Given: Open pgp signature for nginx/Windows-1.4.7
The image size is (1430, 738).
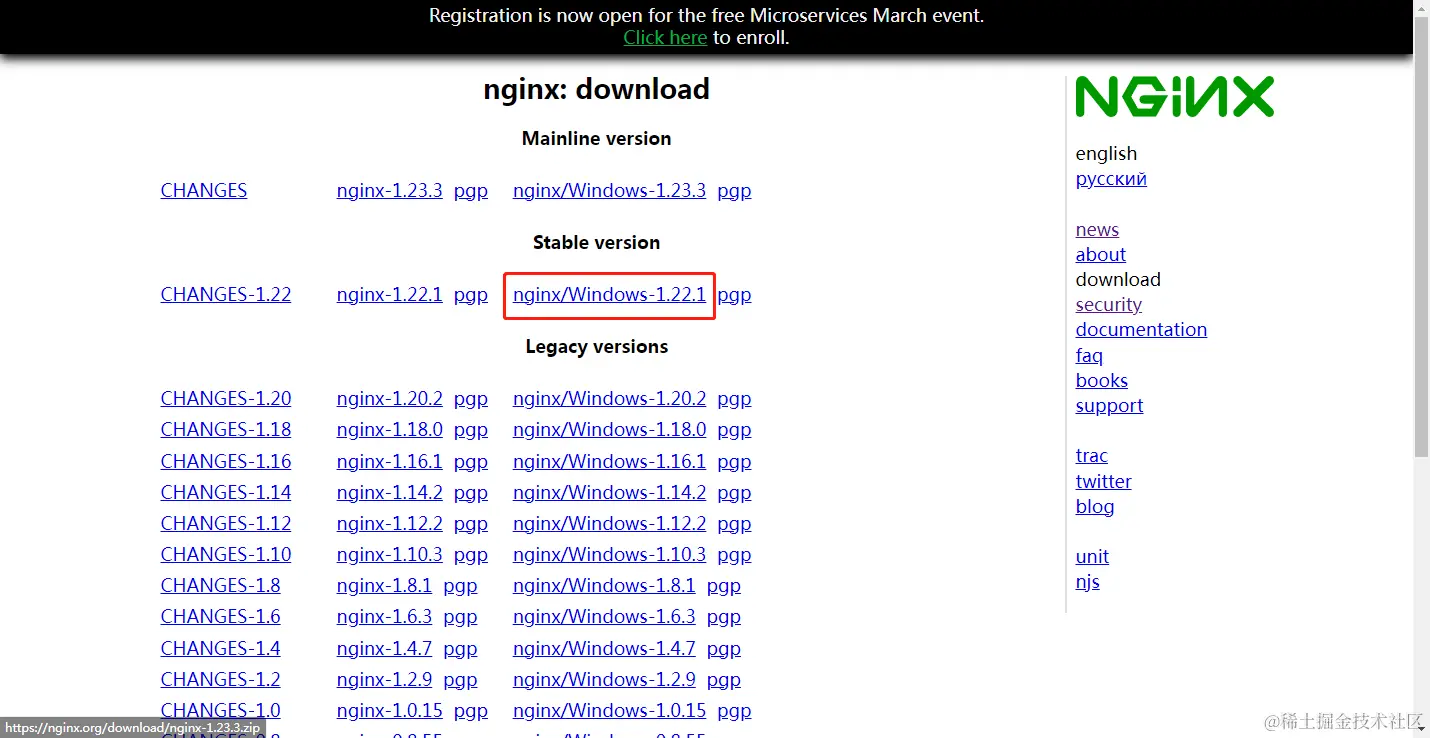Looking at the screenshot, I should [x=724, y=649].
